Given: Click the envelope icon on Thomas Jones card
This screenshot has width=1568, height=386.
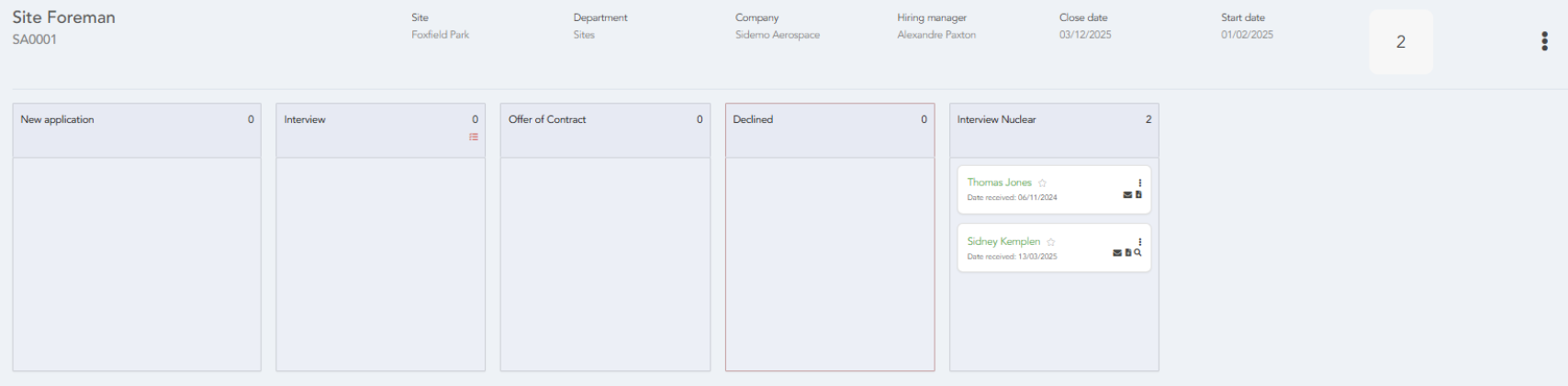Looking at the screenshot, I should [x=1127, y=194].
